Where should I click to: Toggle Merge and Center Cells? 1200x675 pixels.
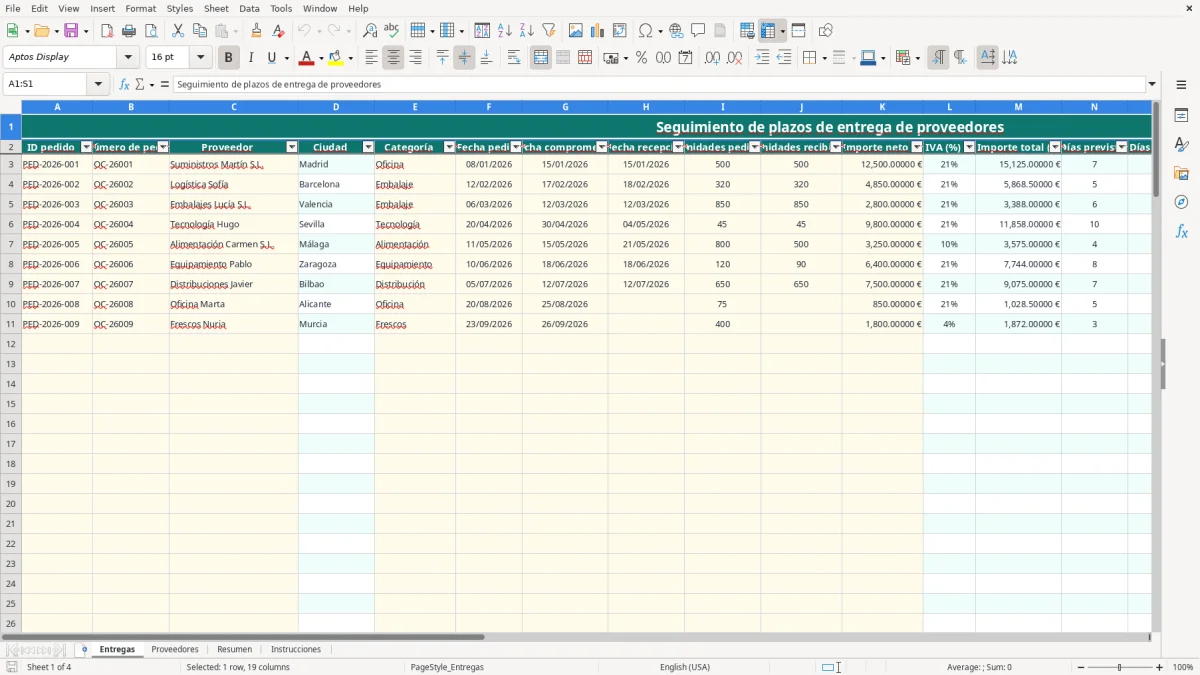pyautogui.click(x=541, y=58)
